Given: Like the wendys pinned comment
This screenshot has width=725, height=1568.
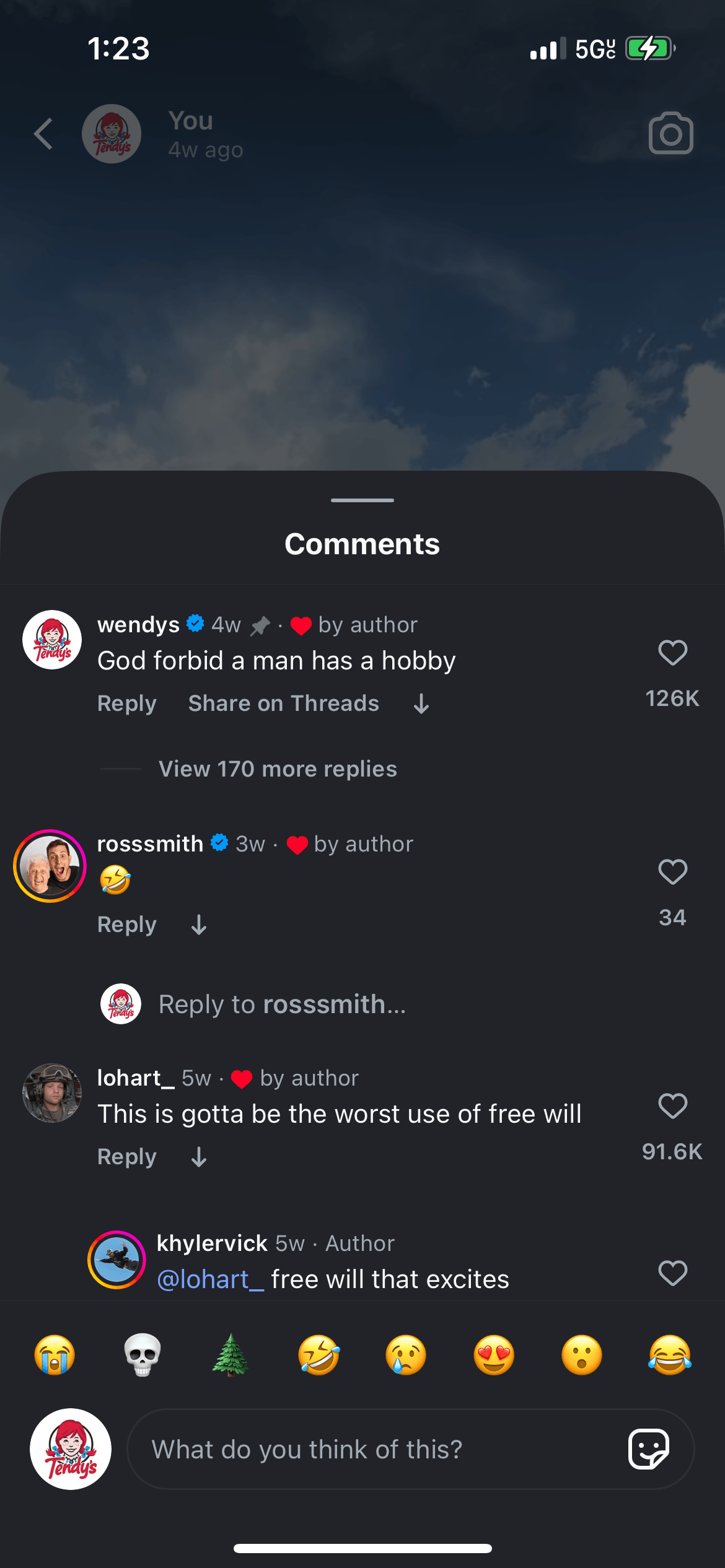Looking at the screenshot, I should pos(672,653).
